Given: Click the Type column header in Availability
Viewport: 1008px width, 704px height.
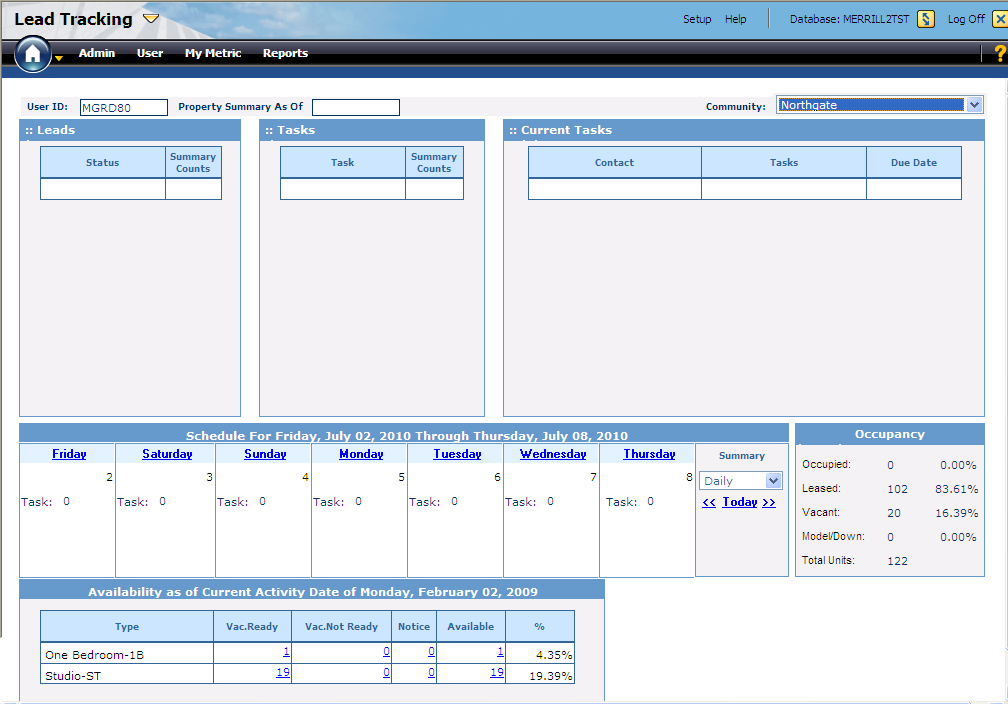Looking at the screenshot, I should pos(127,627).
